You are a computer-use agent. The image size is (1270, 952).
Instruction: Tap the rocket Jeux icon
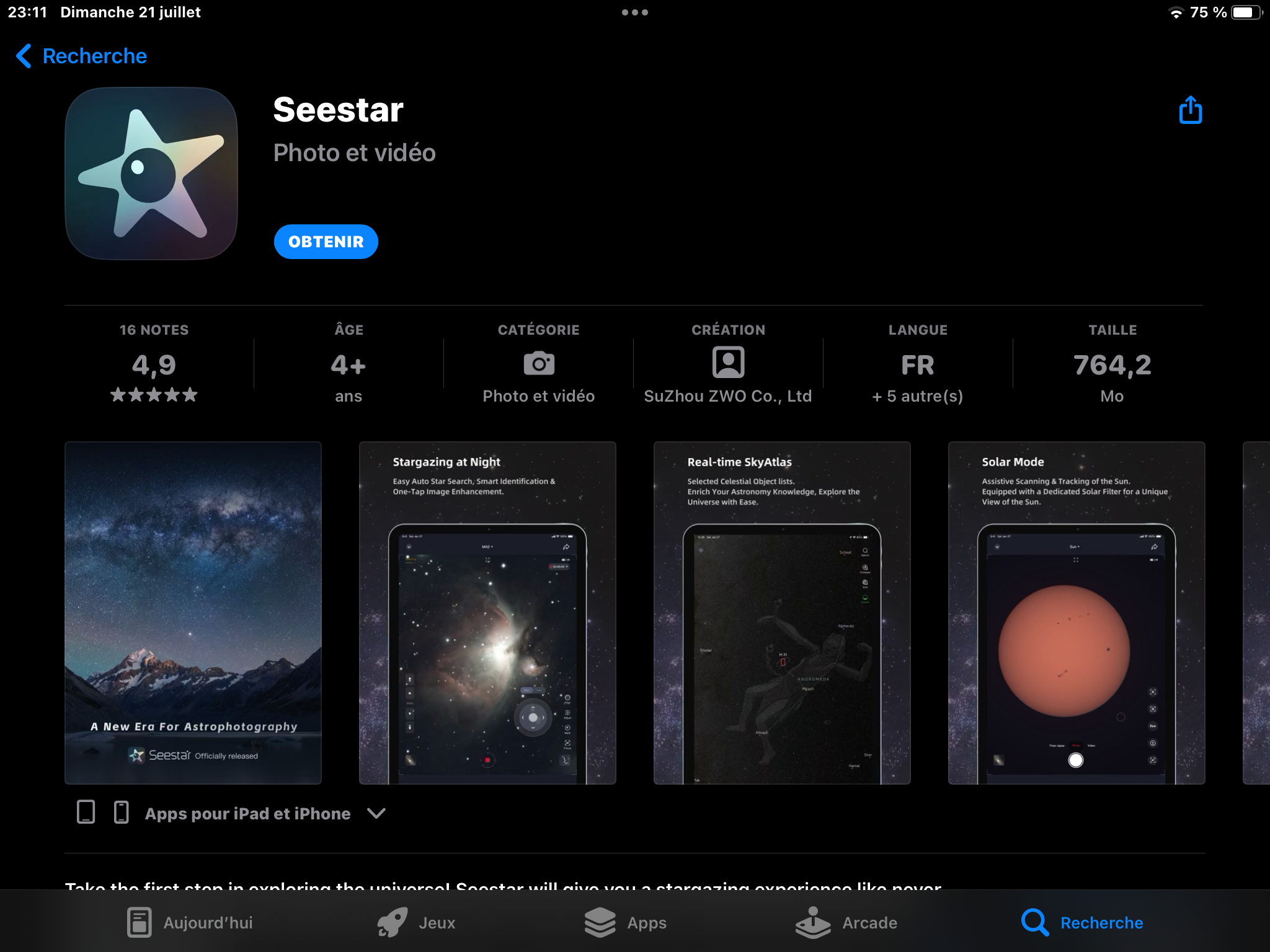[393, 922]
